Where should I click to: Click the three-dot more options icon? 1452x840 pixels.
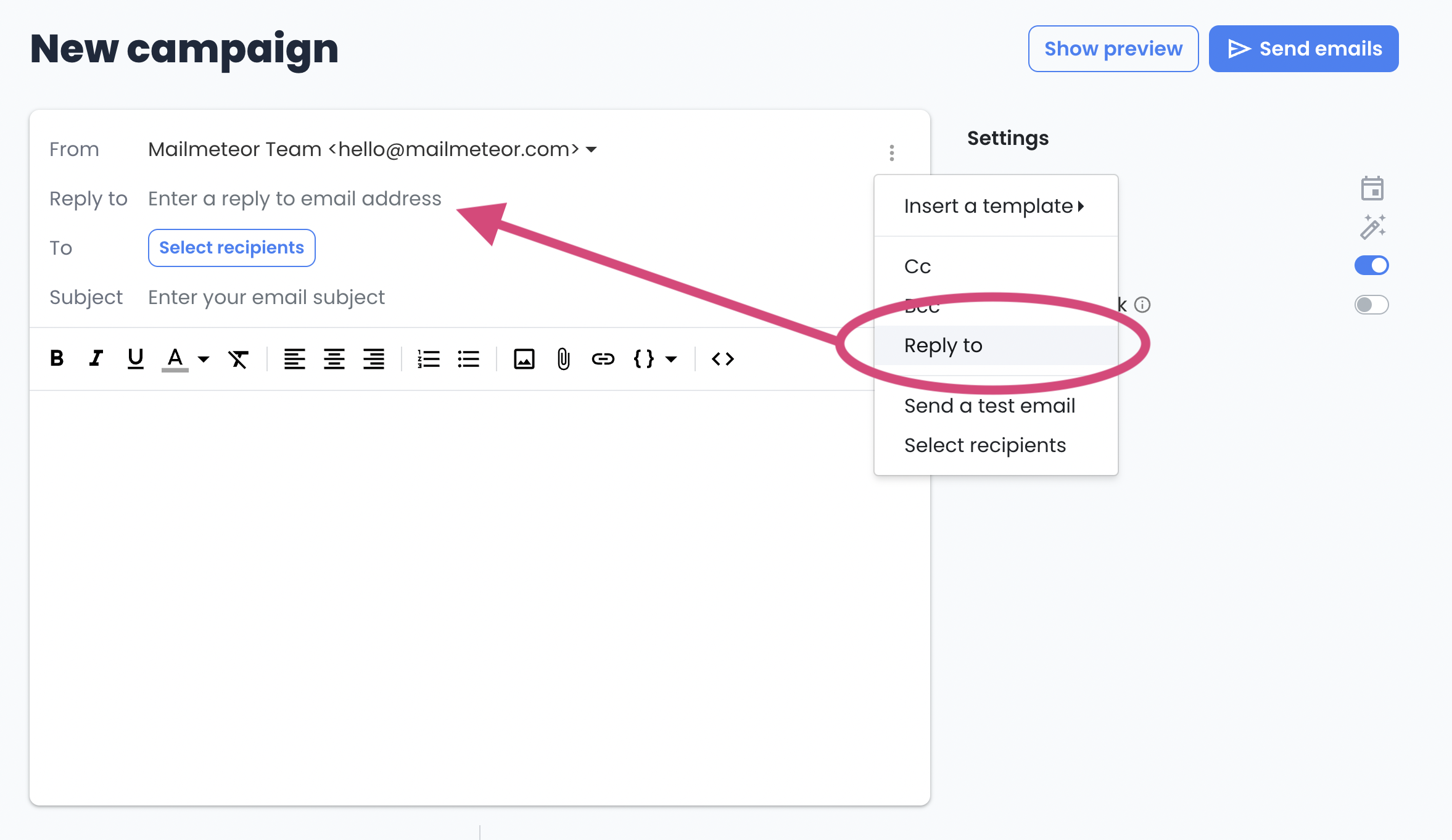click(x=891, y=152)
